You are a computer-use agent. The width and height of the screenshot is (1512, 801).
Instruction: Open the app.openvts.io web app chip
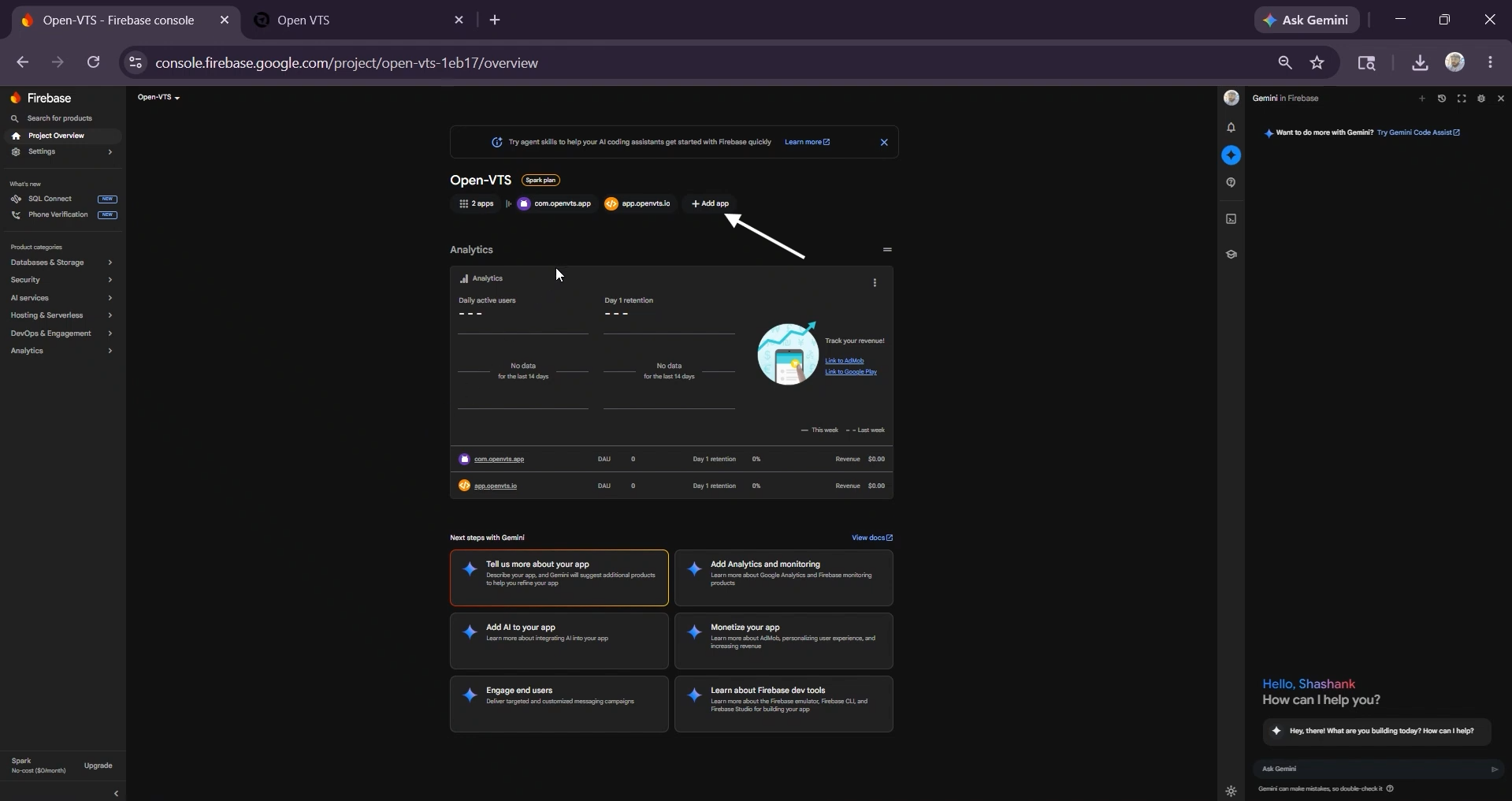point(638,203)
